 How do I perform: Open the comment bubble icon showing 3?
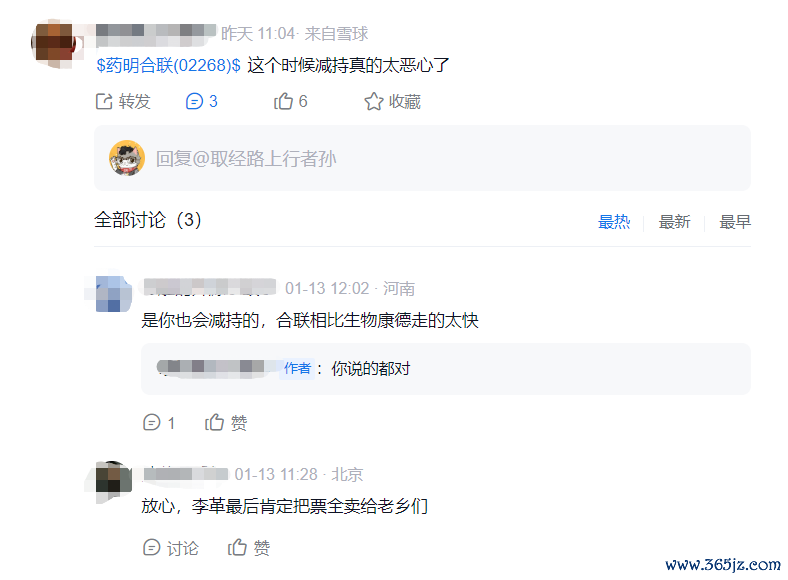tap(194, 102)
